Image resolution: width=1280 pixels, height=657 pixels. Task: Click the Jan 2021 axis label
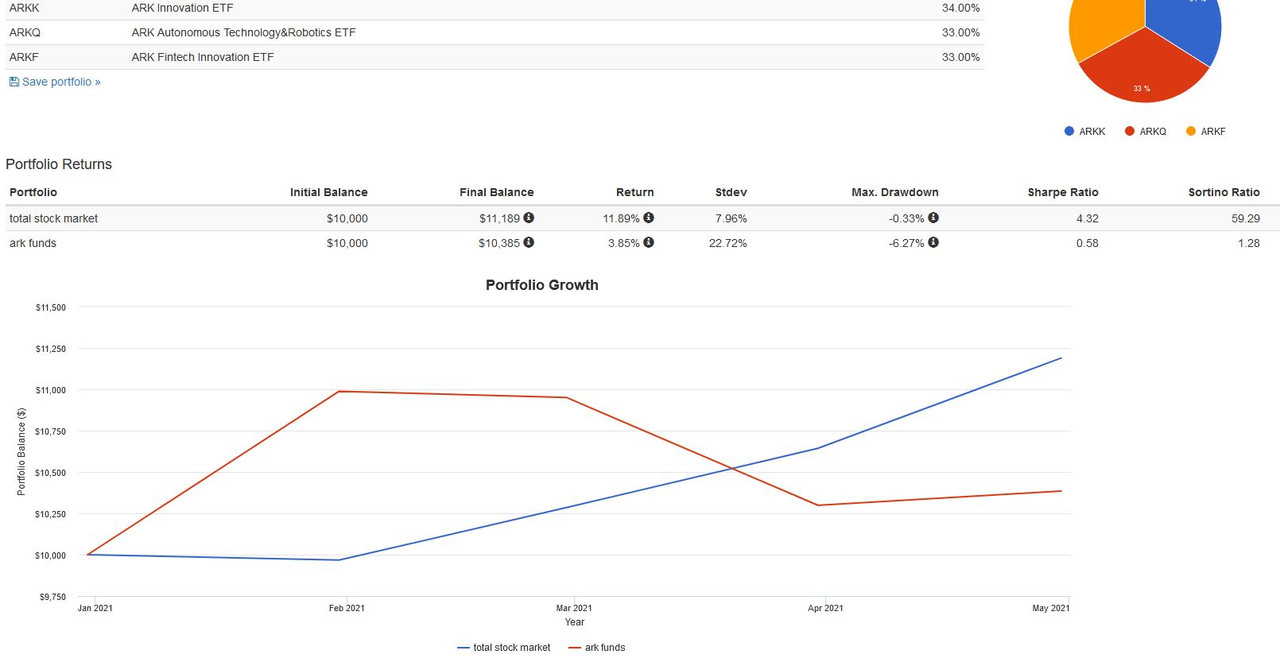(x=95, y=608)
